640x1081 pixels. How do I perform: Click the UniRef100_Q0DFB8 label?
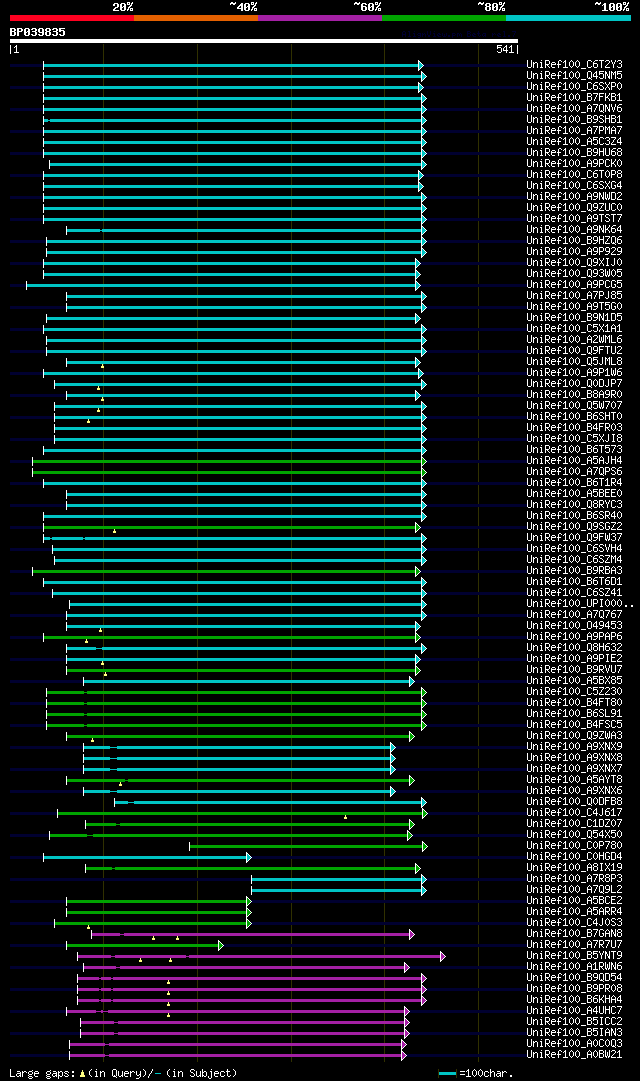tap(574, 802)
